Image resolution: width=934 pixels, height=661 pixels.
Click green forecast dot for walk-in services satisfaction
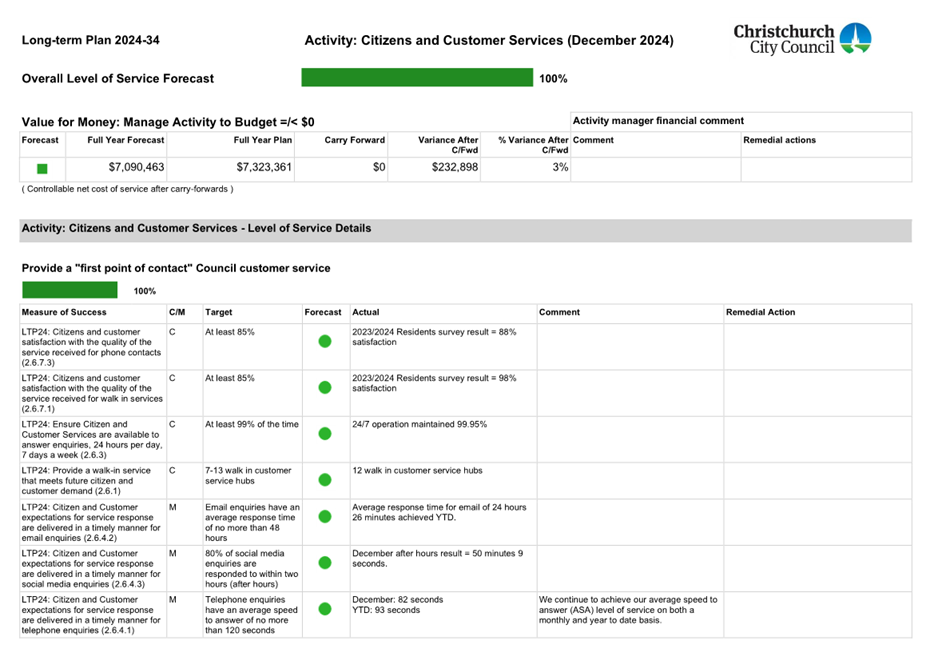tap(324, 388)
